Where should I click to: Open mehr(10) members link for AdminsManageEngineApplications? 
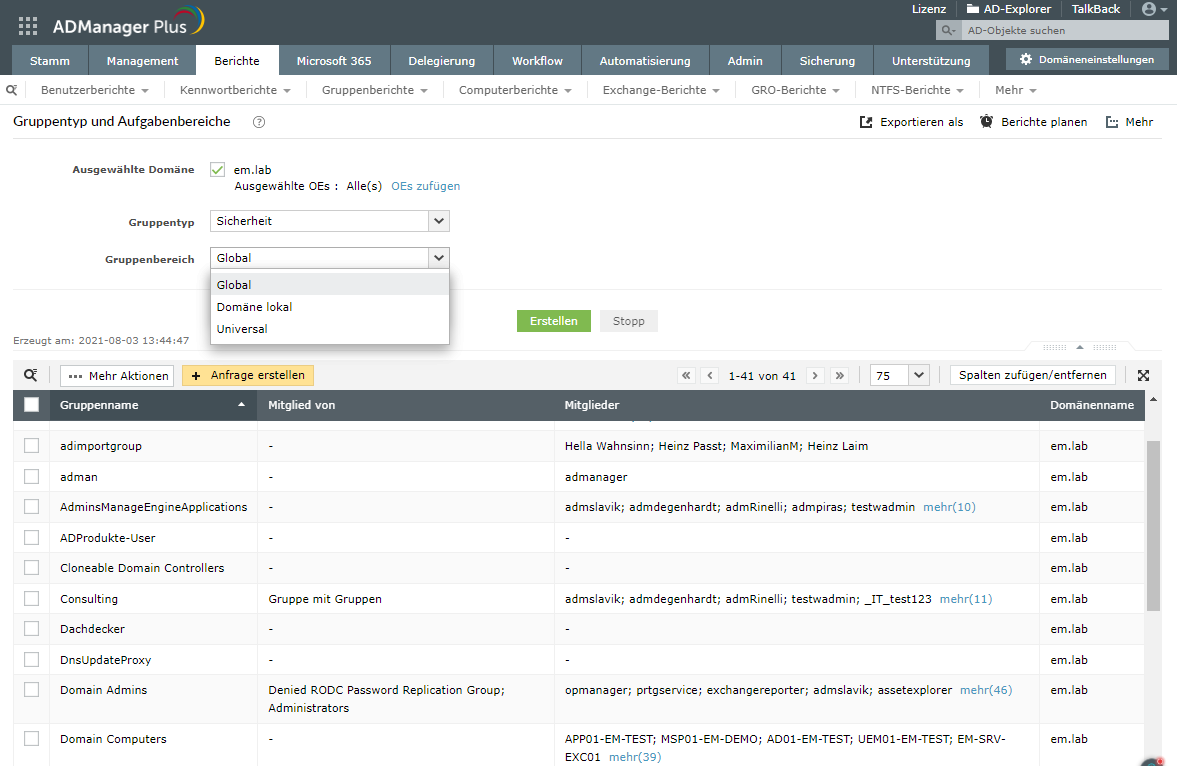(x=950, y=507)
